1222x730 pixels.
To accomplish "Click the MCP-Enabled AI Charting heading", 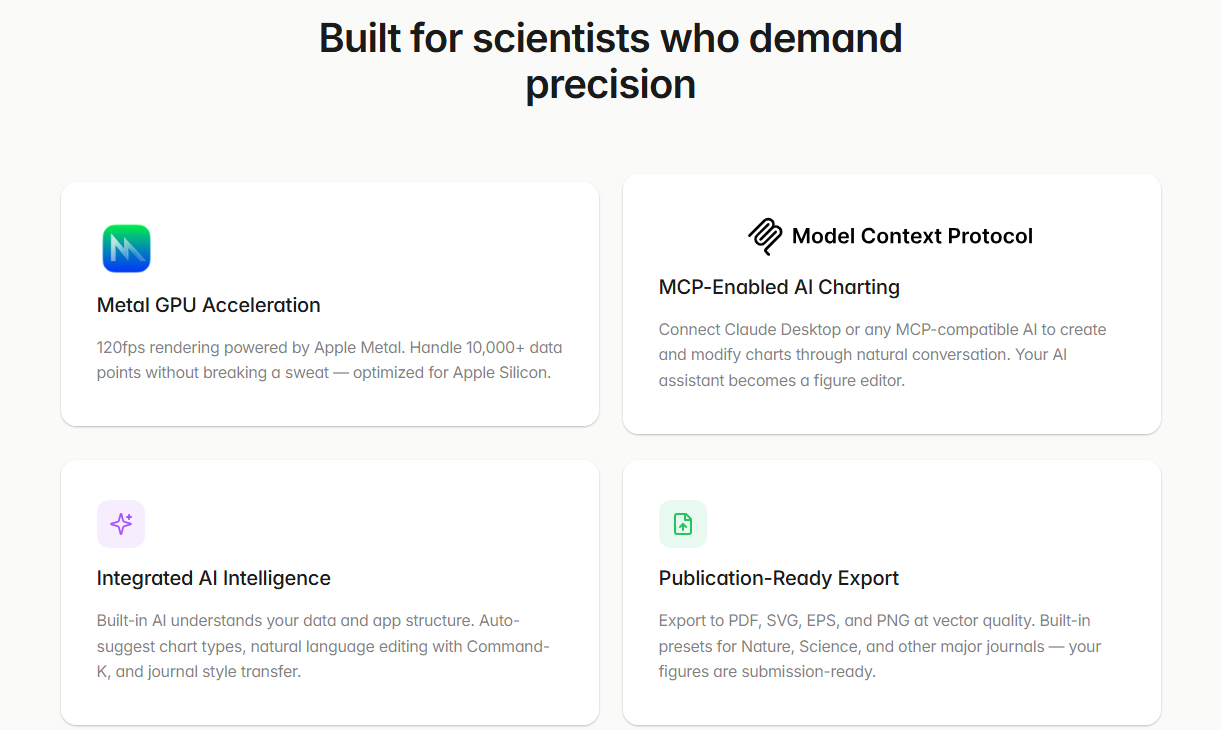I will 779,287.
